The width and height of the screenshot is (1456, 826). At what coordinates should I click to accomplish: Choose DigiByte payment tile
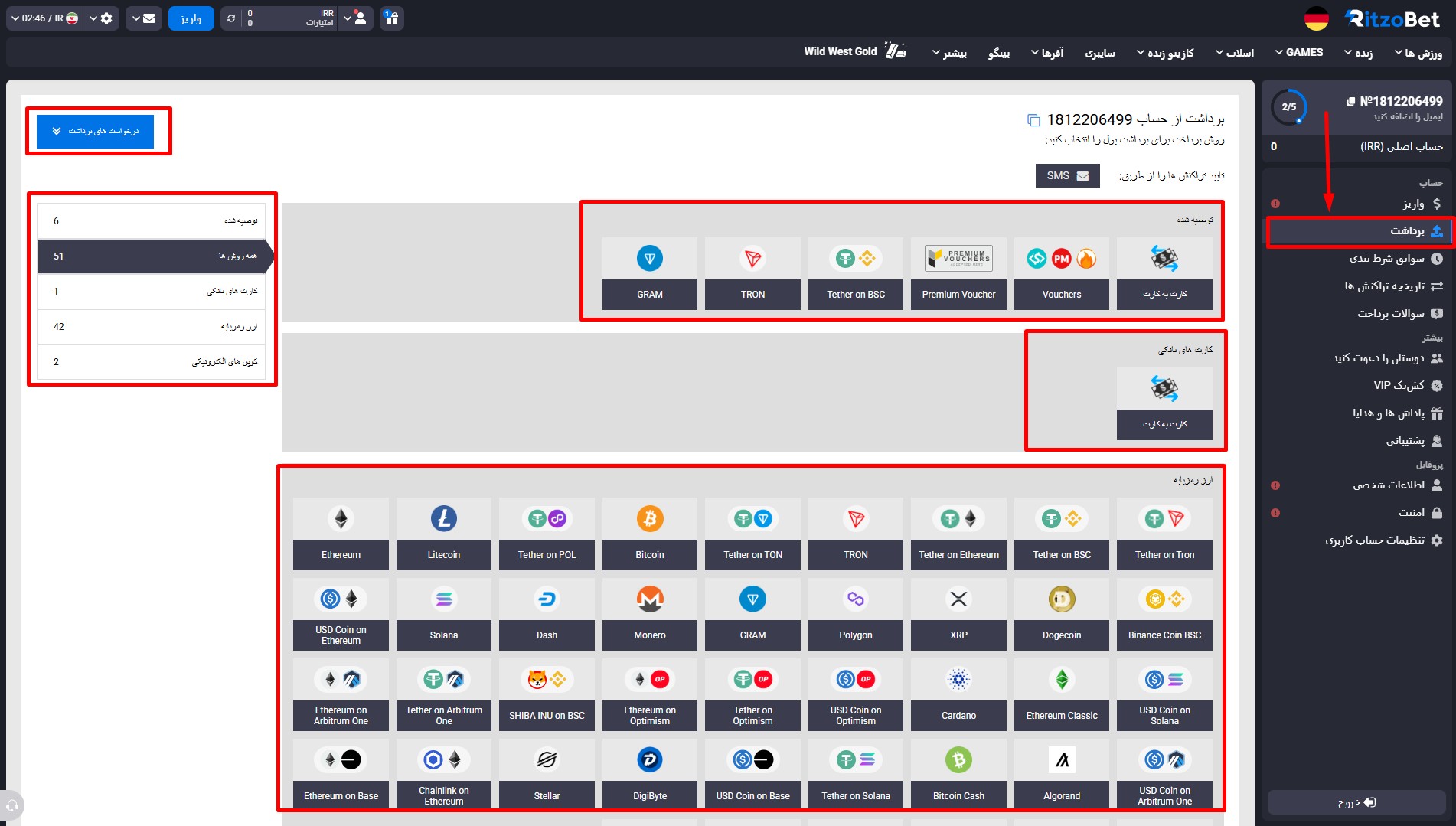tap(650, 775)
